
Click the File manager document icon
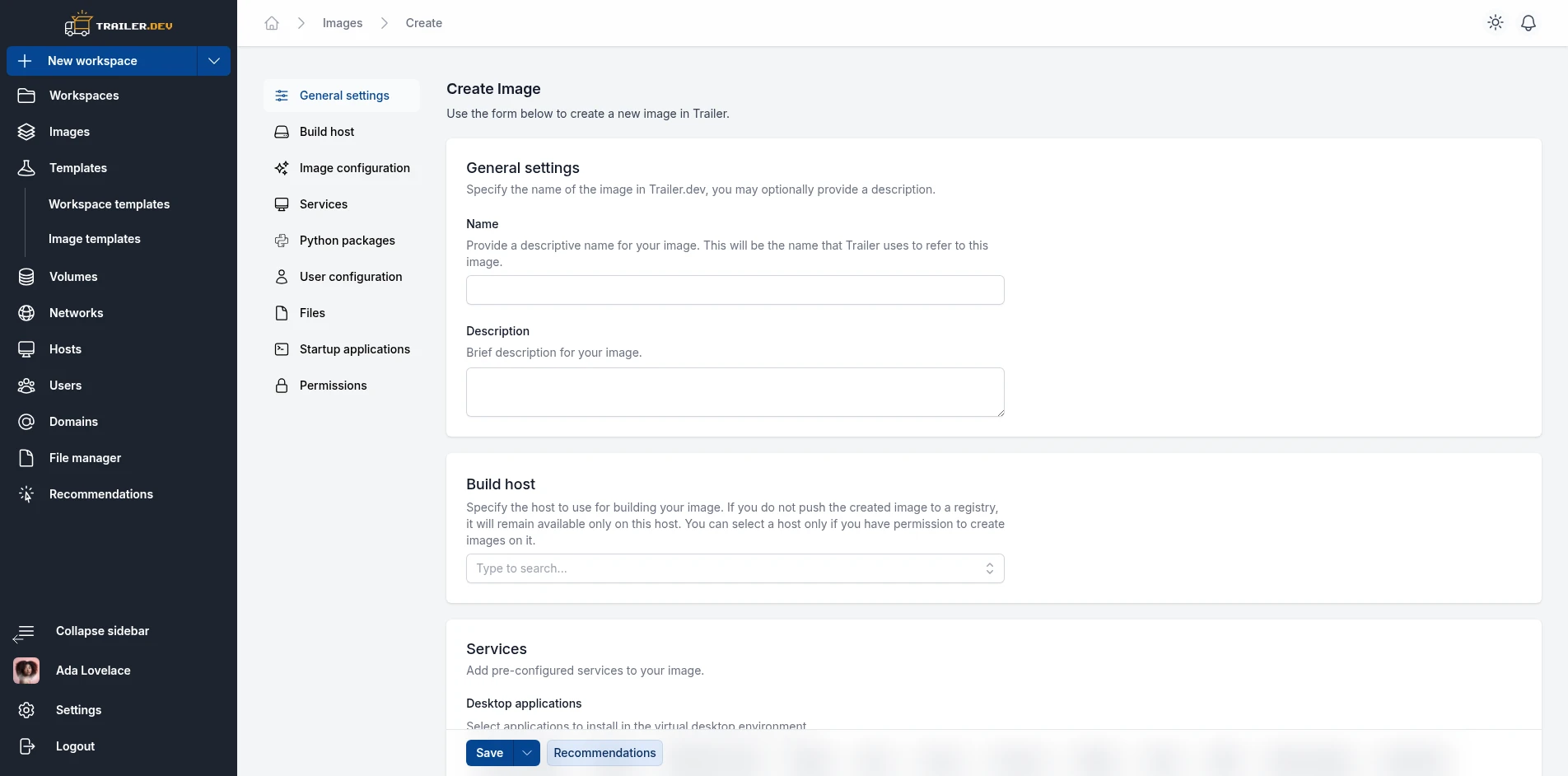pyautogui.click(x=26, y=458)
